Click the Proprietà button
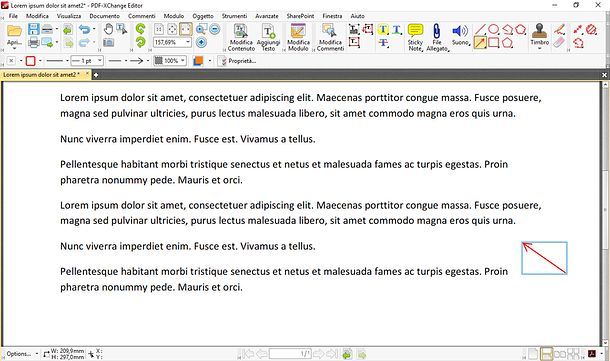Image resolution: width=610 pixels, height=361 pixels. tap(237, 61)
